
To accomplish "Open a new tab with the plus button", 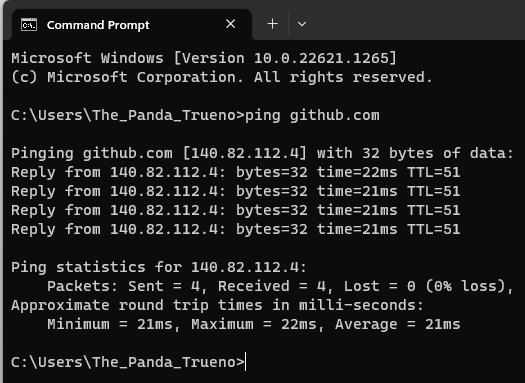I will [x=273, y=24].
